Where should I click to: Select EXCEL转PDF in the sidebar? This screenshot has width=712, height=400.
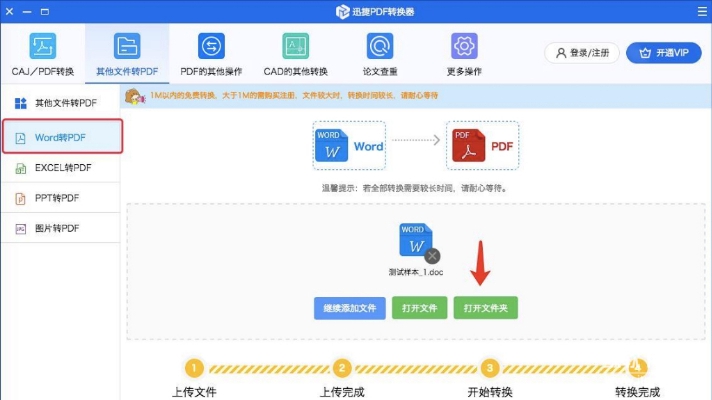(61, 168)
